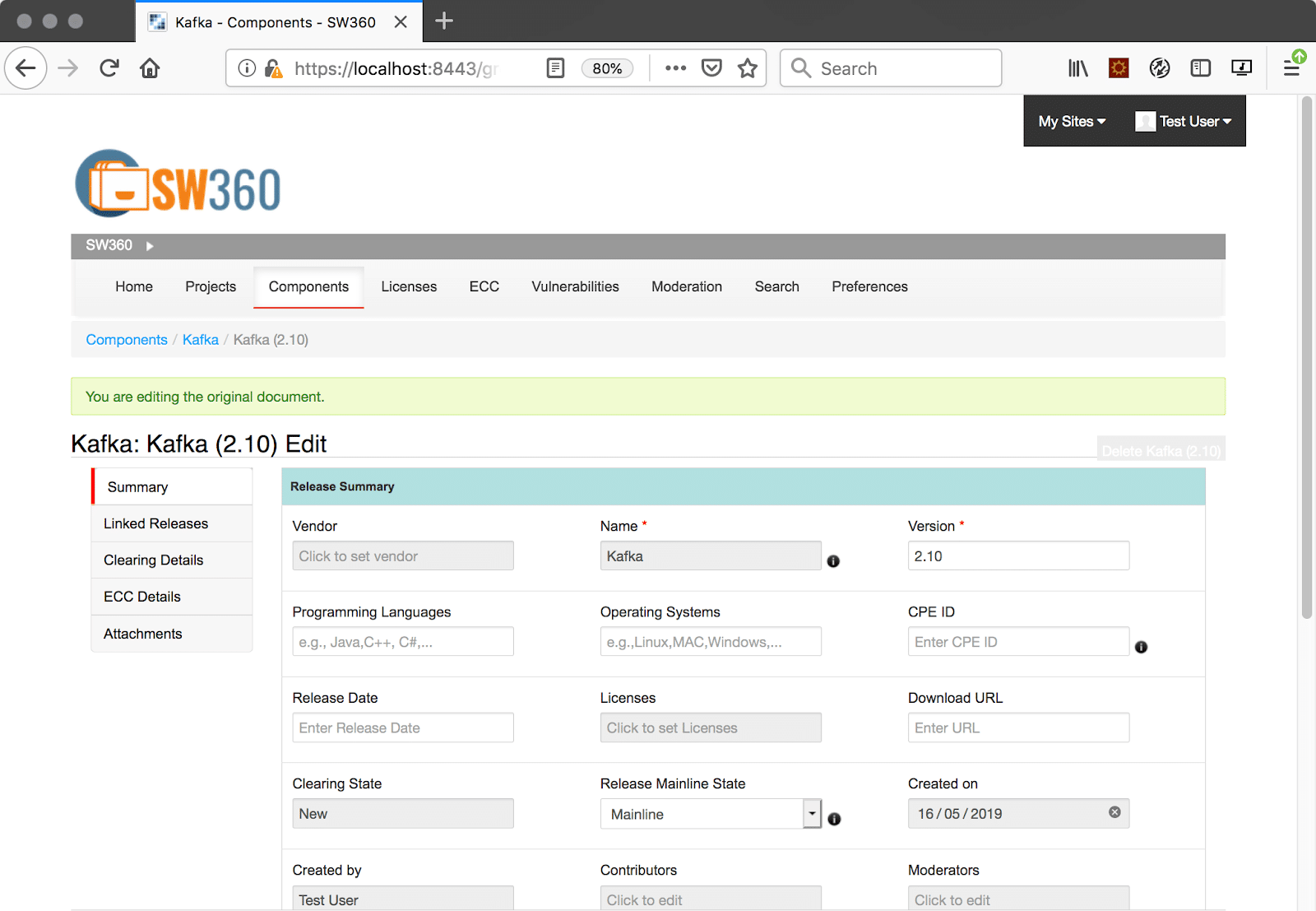The height and width of the screenshot is (911, 1316).
Task: Click the orange gear extension icon
Action: tap(1119, 67)
